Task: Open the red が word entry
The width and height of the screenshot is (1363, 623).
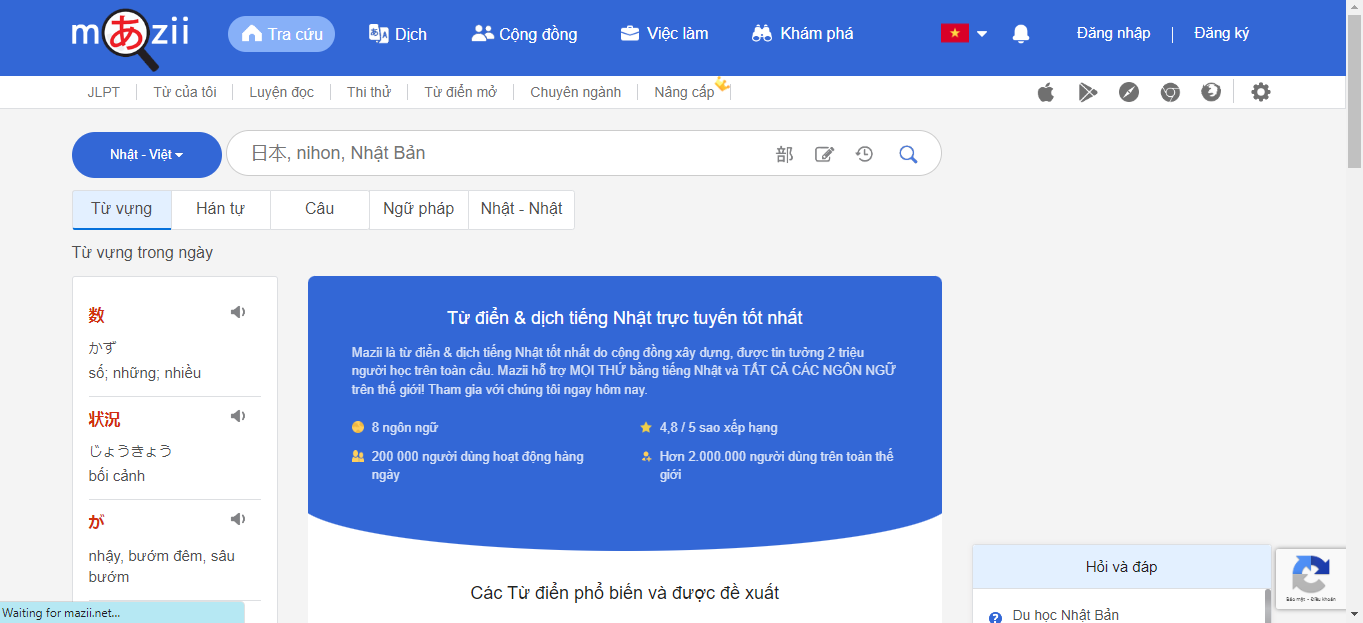Action: [x=97, y=522]
